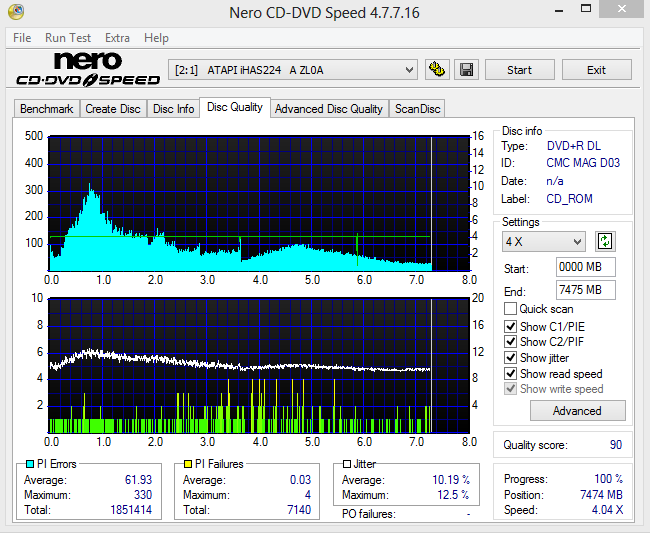Click the disc type DVD+R DL
This screenshot has width=650, height=533.
(x=574, y=146)
